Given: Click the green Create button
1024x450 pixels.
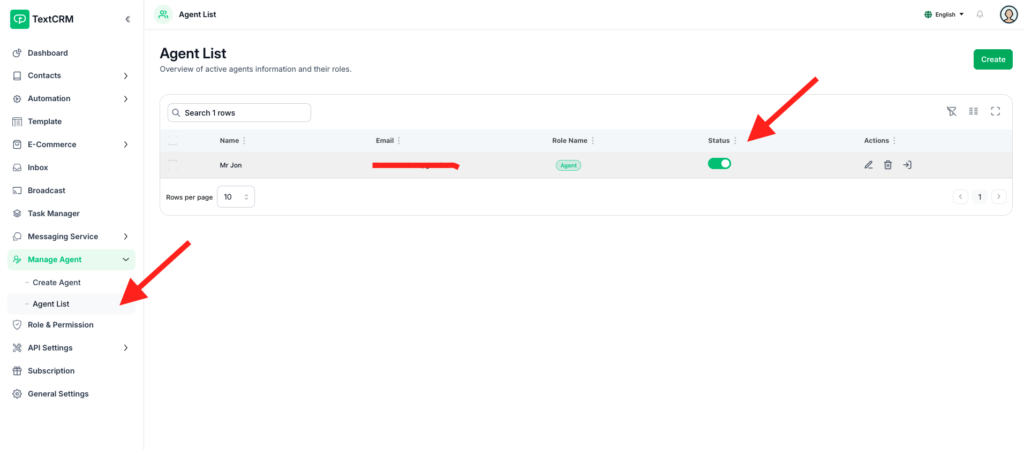Looking at the screenshot, I should [x=992, y=59].
